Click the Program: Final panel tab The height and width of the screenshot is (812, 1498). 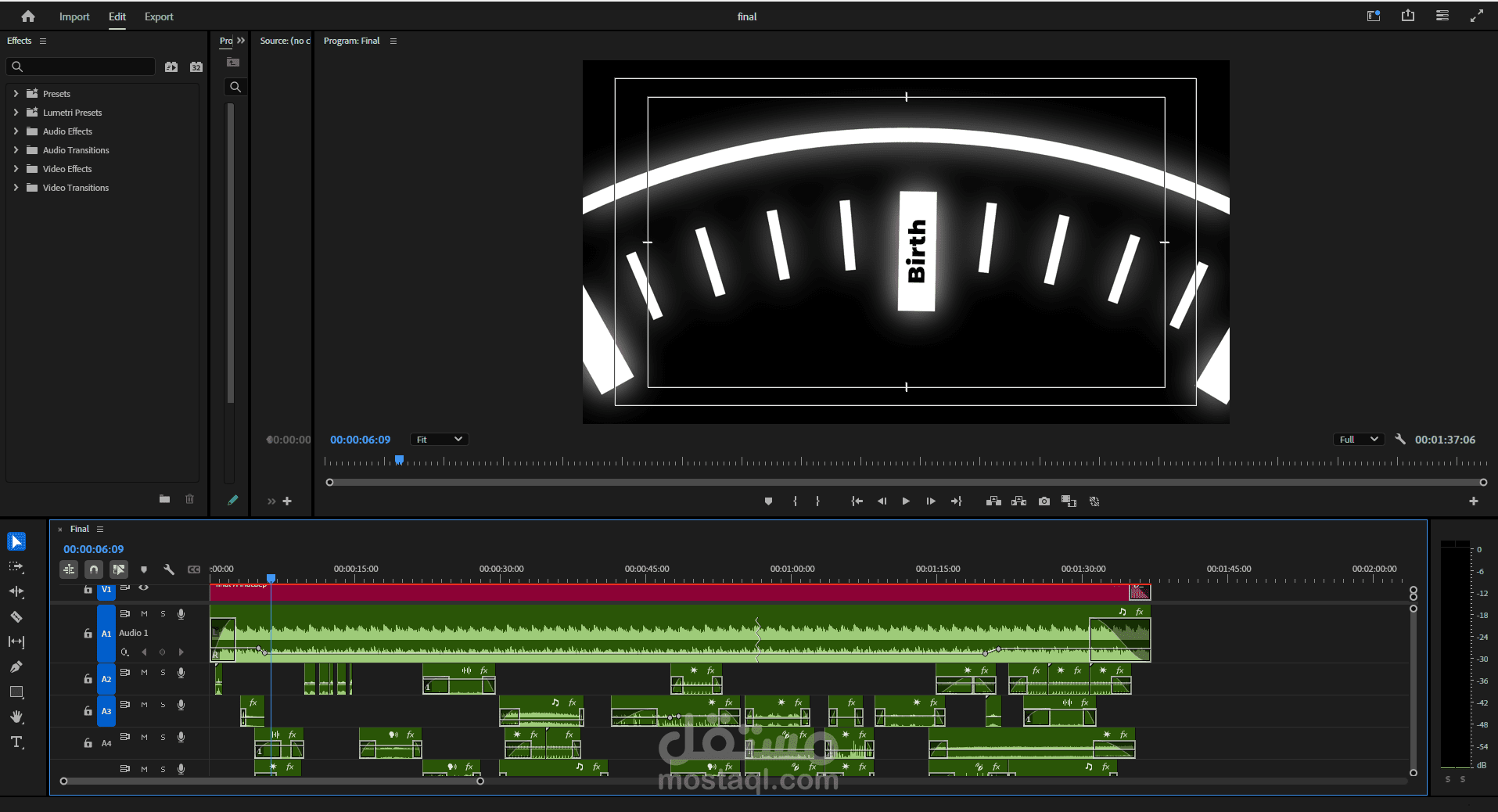tap(351, 41)
